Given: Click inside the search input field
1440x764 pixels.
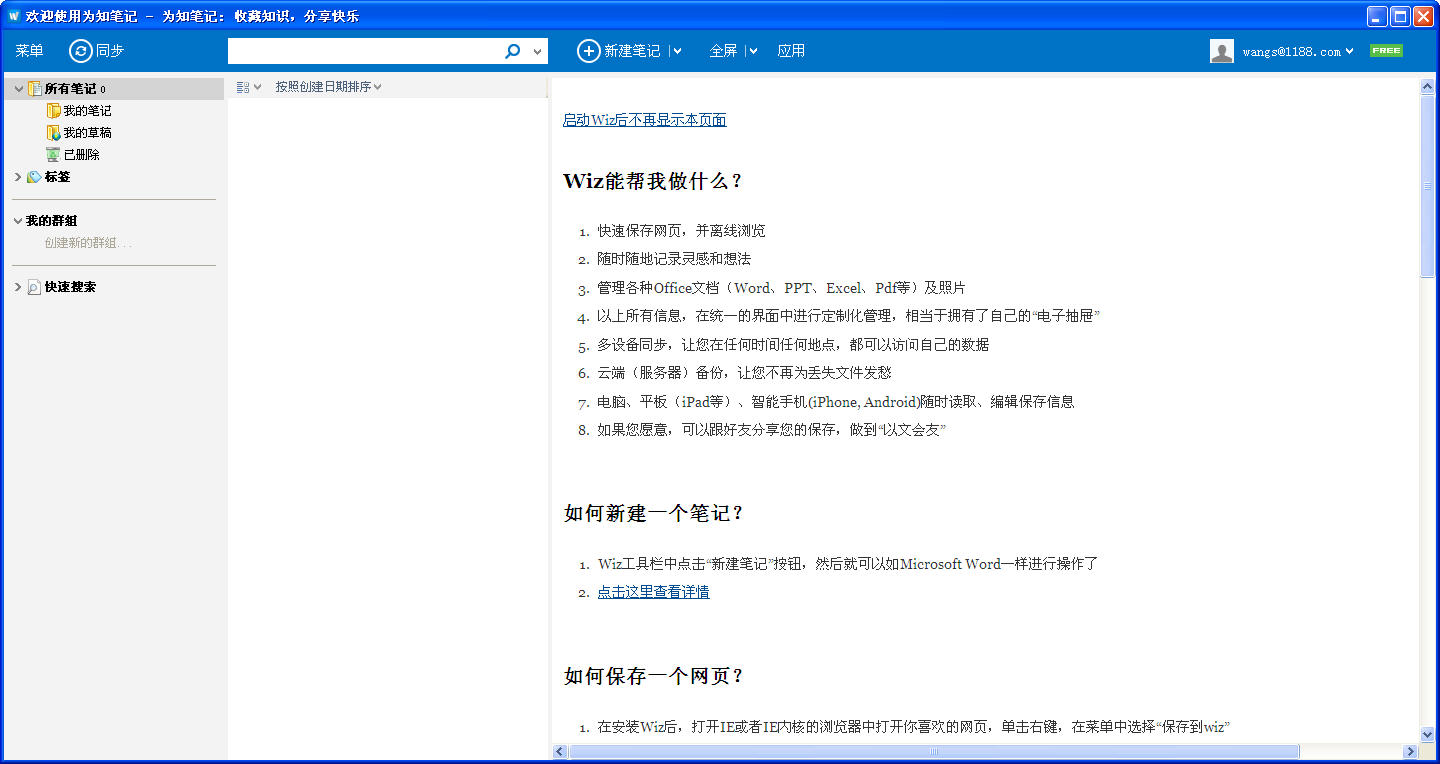Looking at the screenshot, I should tap(365, 51).
